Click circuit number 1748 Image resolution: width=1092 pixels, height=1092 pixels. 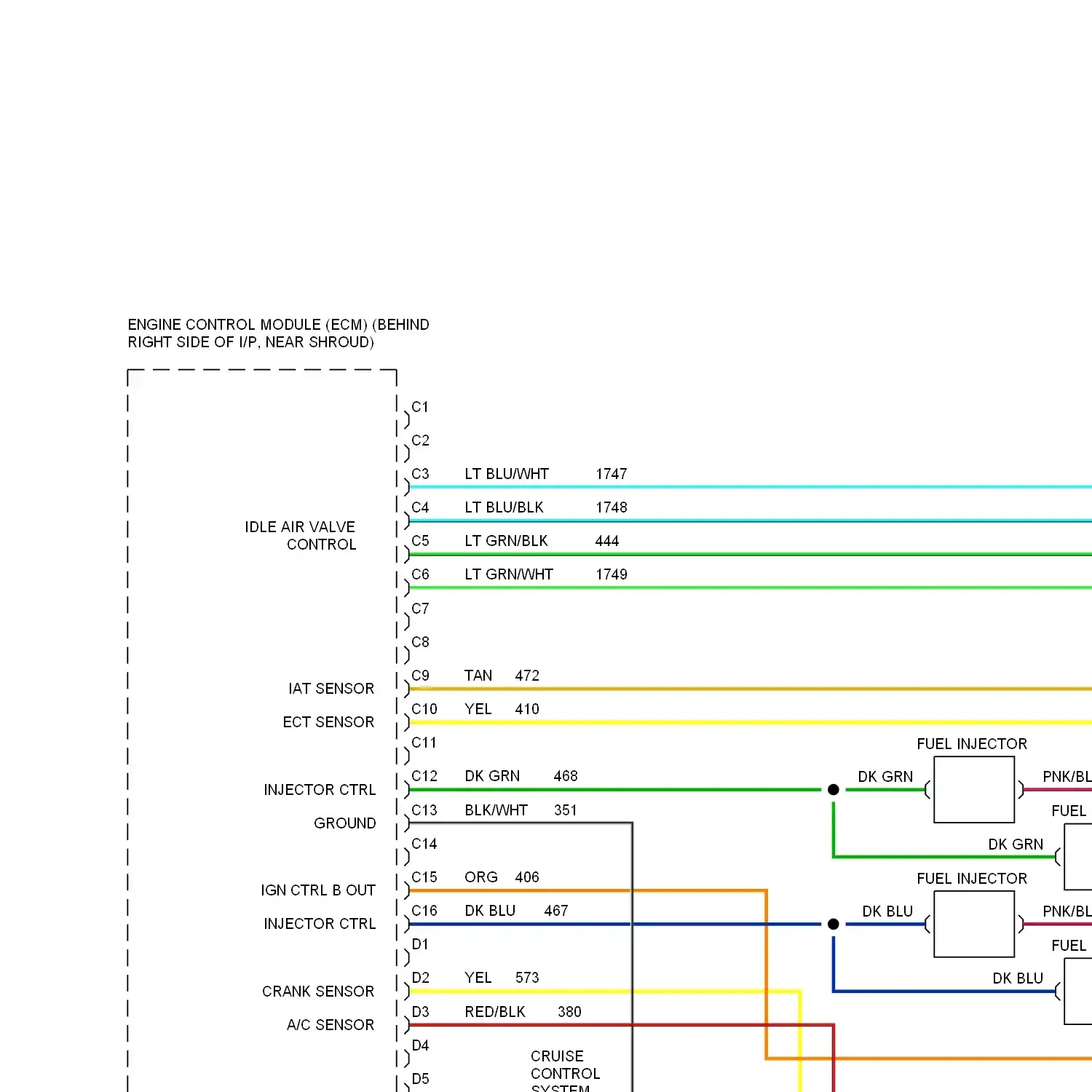(612, 507)
